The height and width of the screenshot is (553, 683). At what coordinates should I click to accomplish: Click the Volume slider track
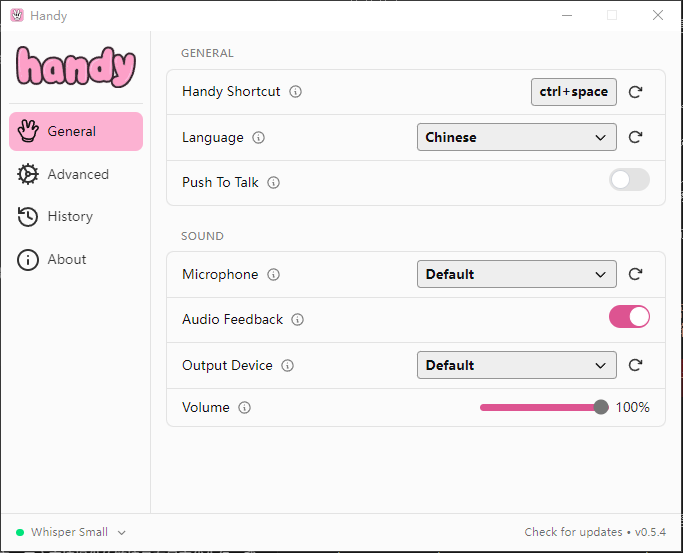point(540,407)
